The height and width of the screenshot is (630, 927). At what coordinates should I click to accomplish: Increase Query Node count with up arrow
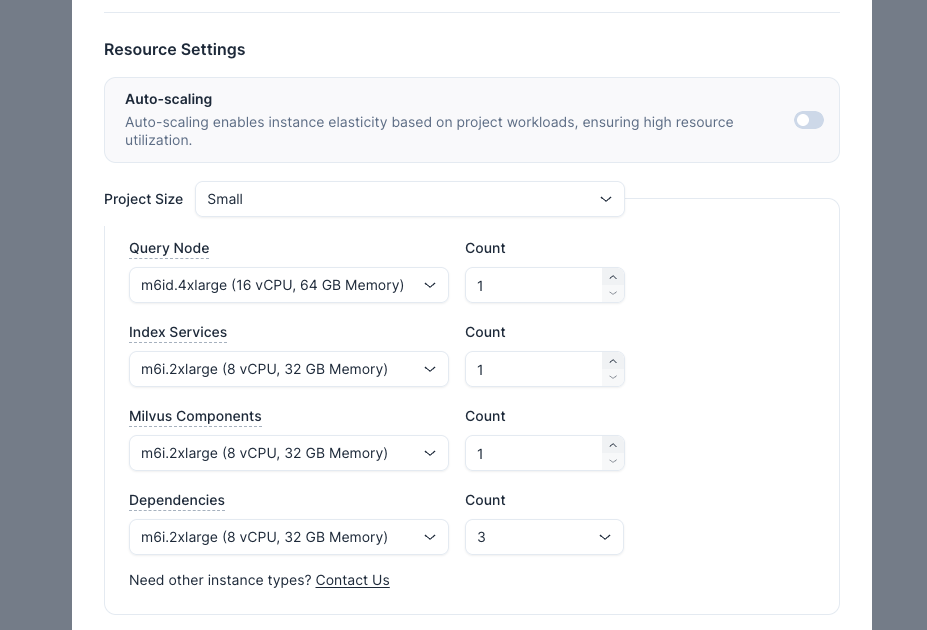point(613,277)
